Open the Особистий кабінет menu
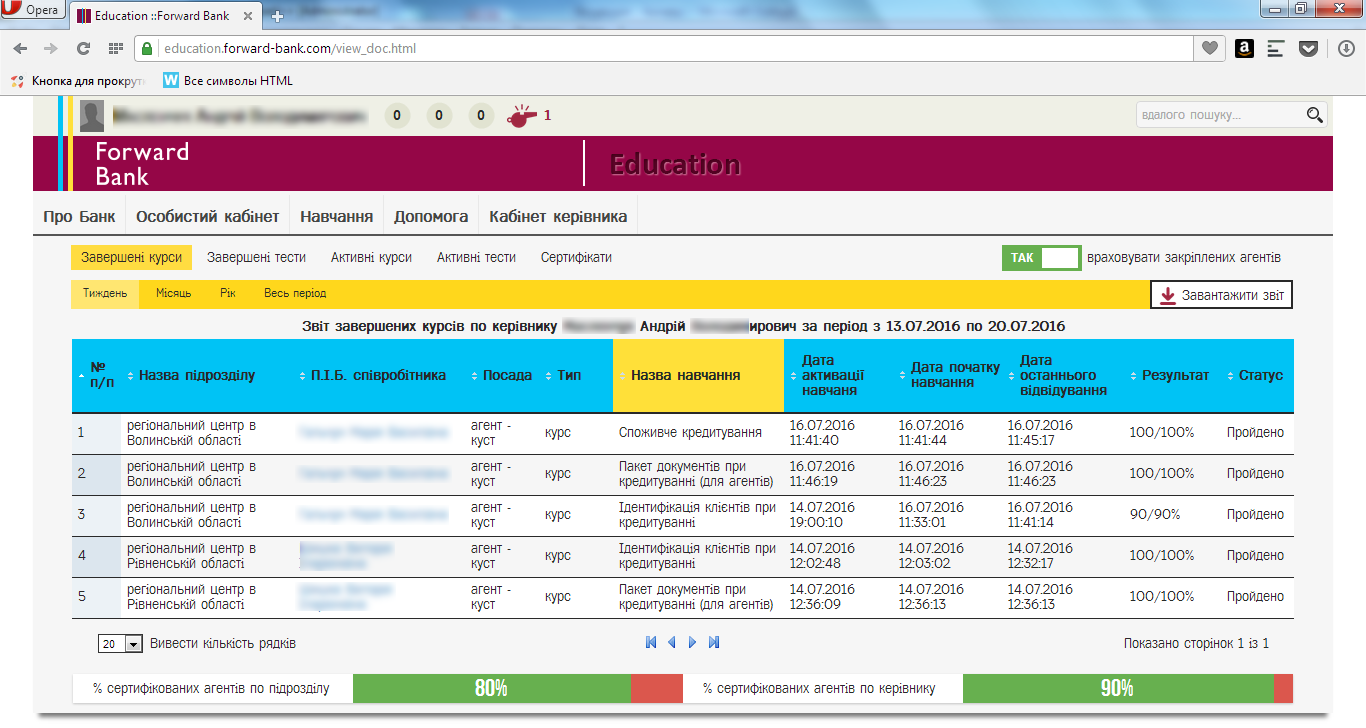 pos(208,216)
